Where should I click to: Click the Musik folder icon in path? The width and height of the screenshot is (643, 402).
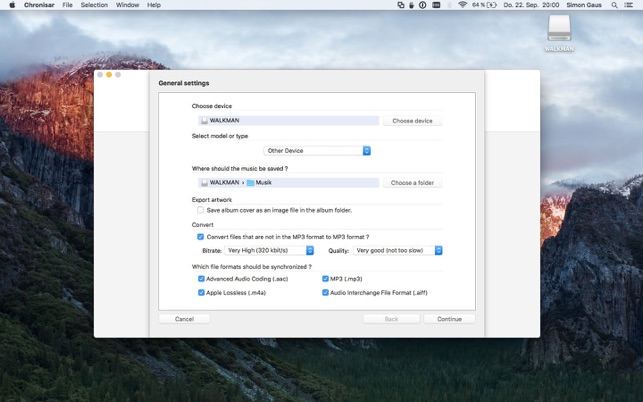click(x=251, y=183)
